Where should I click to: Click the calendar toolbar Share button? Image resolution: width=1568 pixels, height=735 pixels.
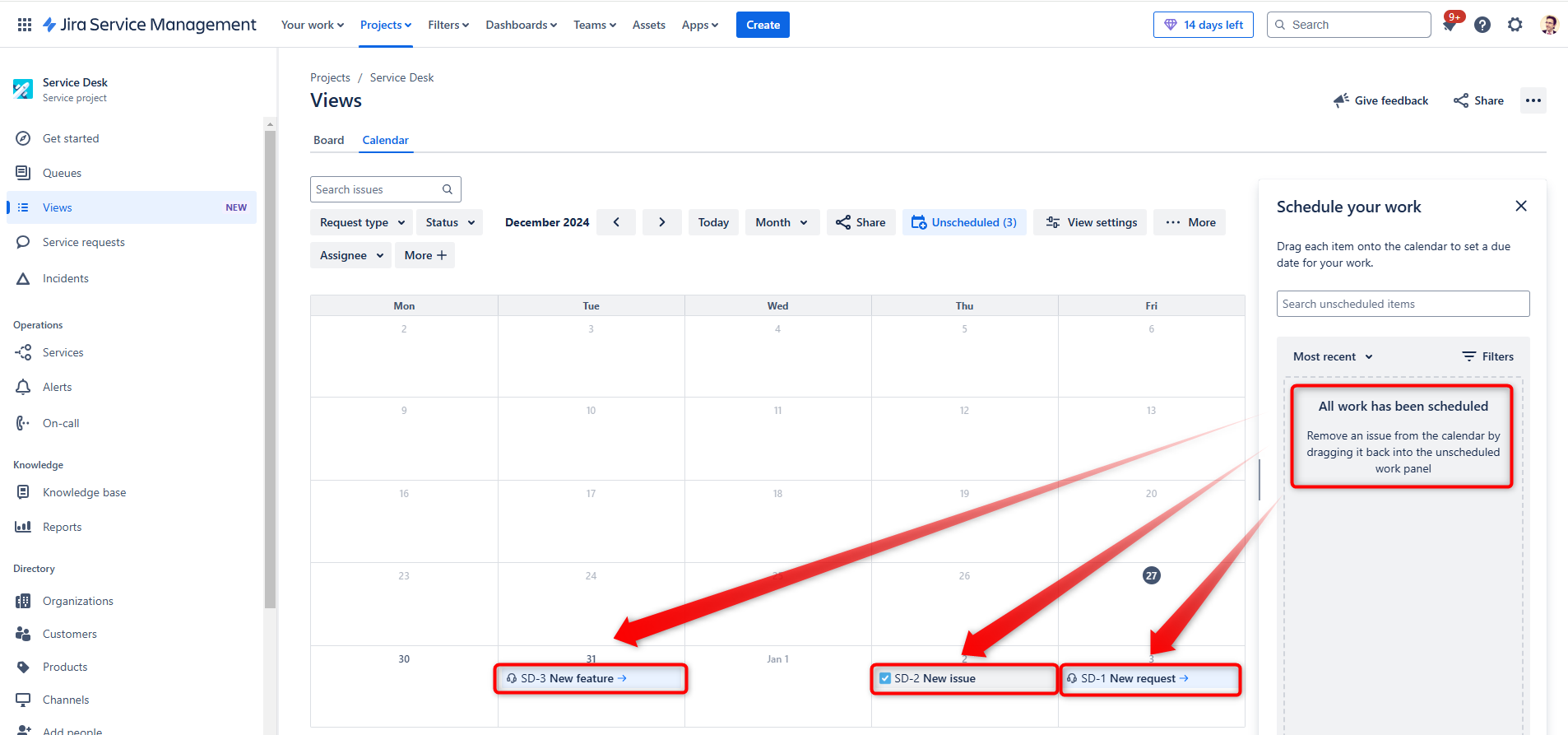[x=861, y=222]
